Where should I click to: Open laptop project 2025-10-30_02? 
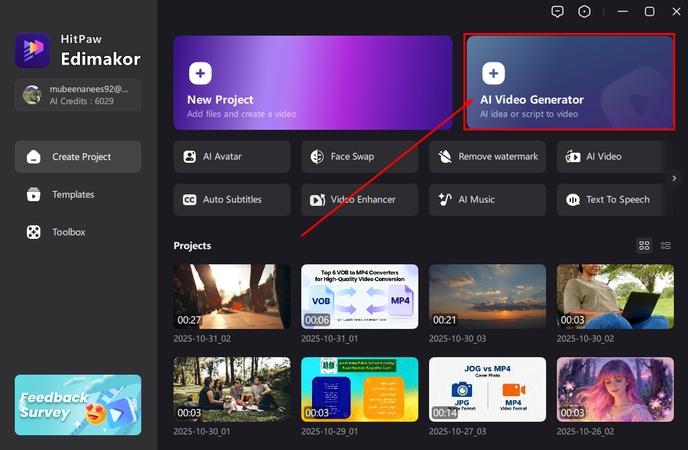615,296
